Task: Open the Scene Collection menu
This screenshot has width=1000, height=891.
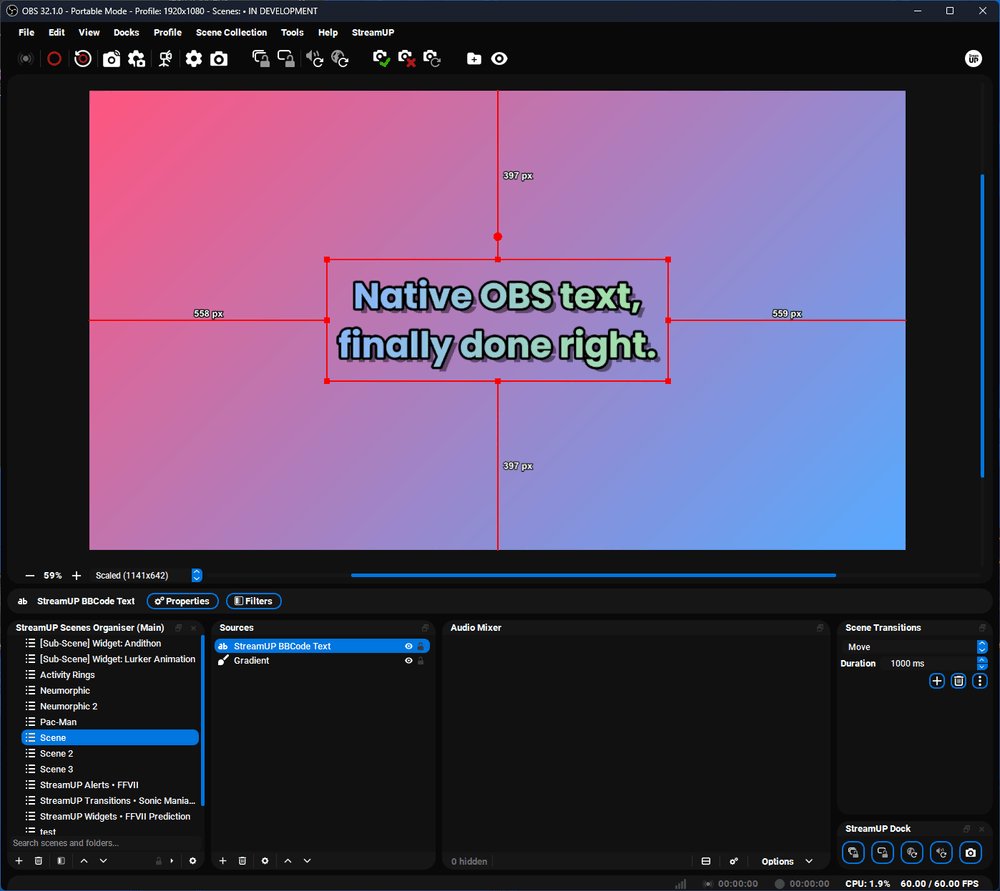Action: tap(231, 33)
